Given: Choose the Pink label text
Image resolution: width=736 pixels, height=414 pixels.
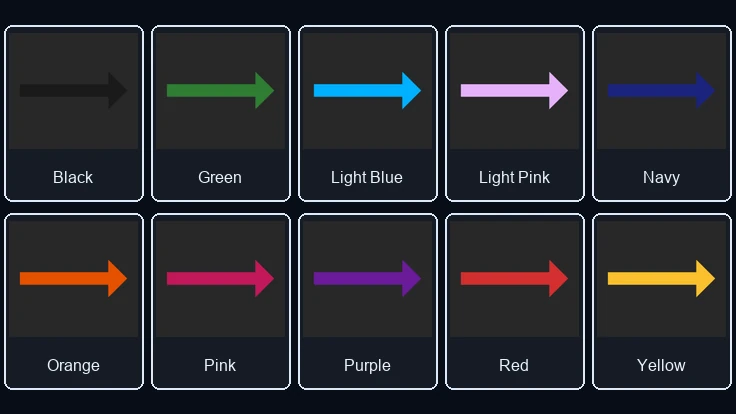Looking at the screenshot, I should tap(220, 365).
